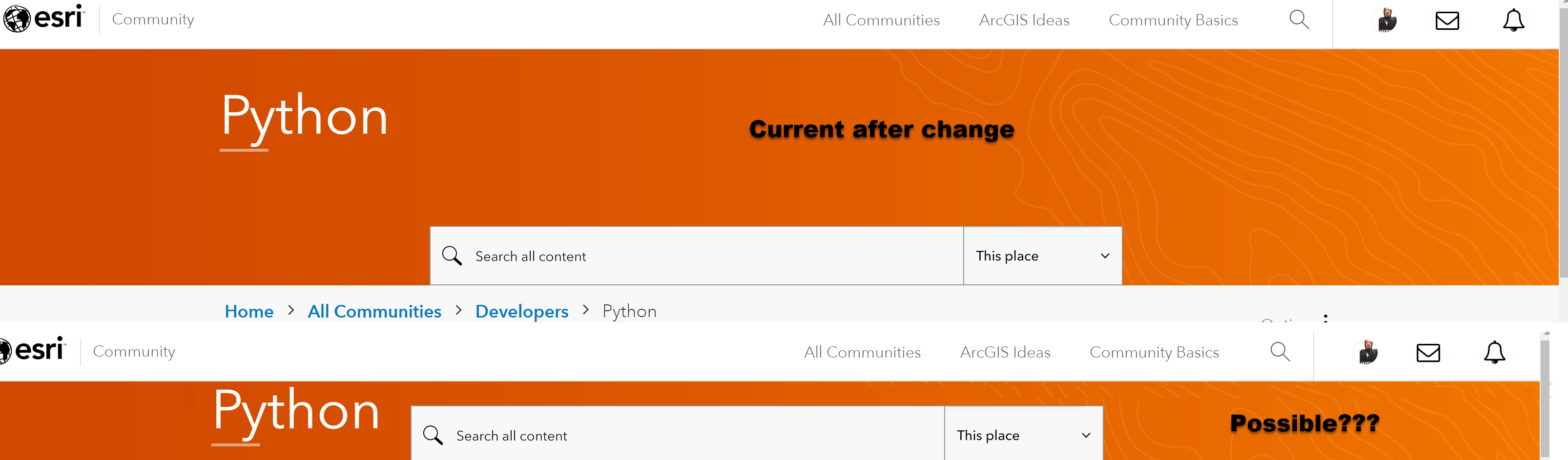Open search with the magnifier icon
The image size is (1568, 460).
tap(1299, 20)
